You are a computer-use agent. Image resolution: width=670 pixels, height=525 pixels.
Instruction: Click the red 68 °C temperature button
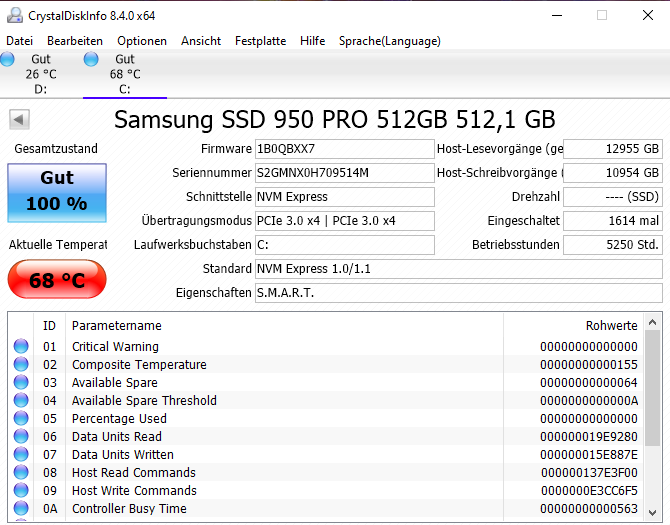coord(57,280)
